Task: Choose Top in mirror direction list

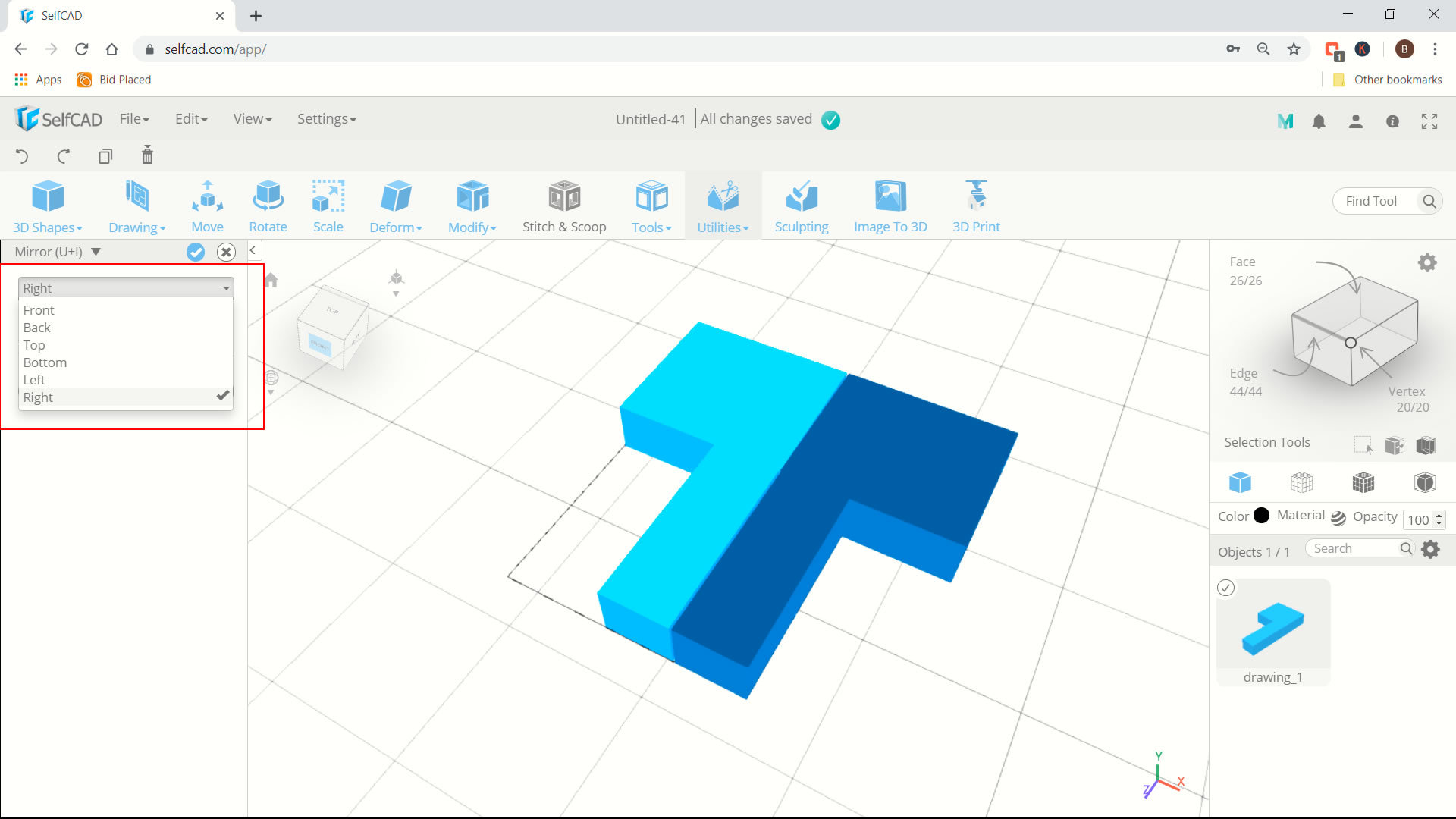Action: point(126,345)
